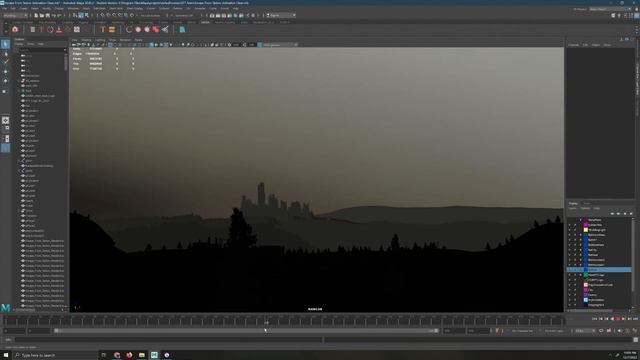The height and width of the screenshot is (360, 640).
Task: Click the red cube shelf icon
Action: [x=156, y=29]
